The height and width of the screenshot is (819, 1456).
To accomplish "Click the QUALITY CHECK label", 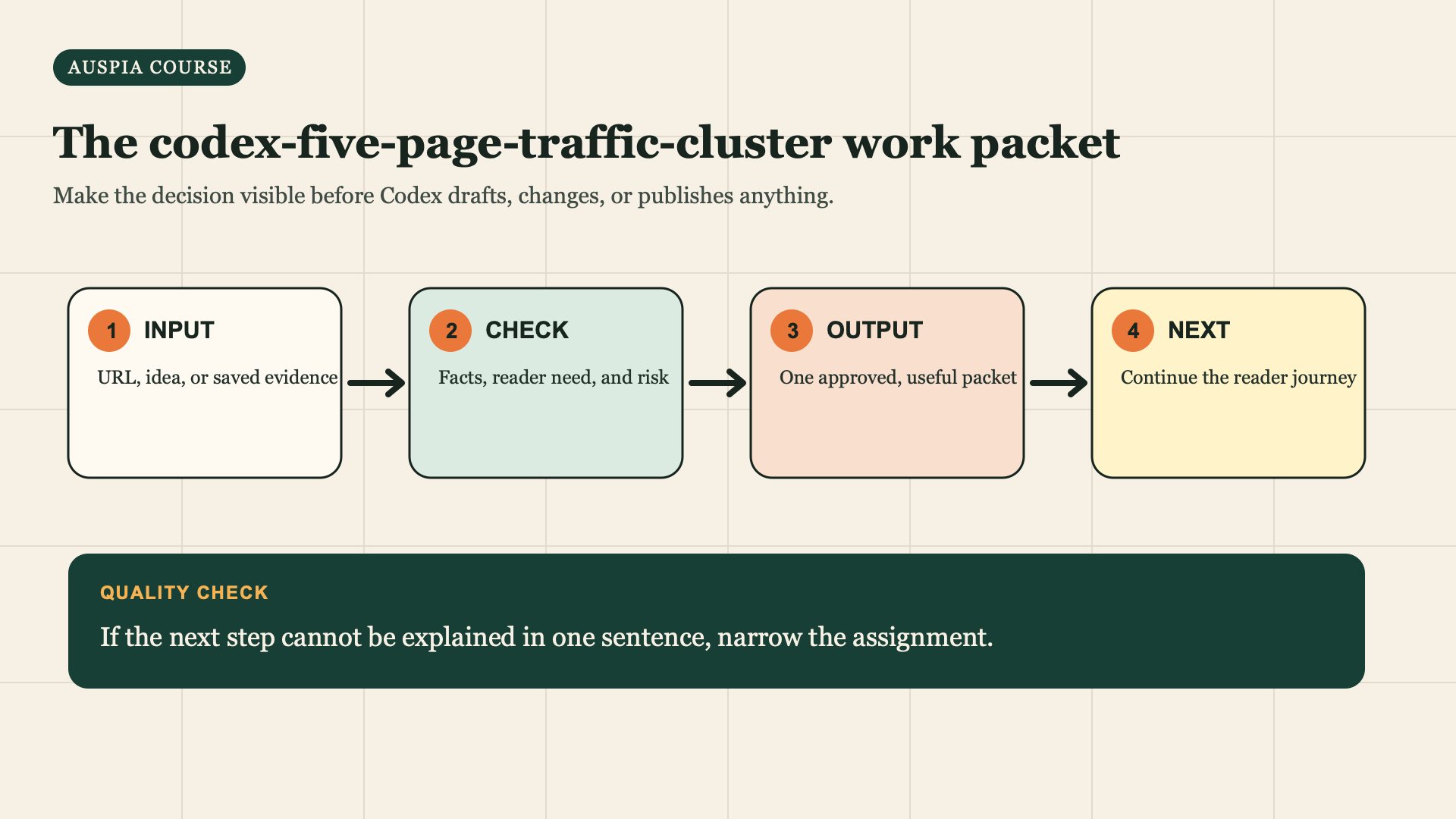I will coord(184,593).
